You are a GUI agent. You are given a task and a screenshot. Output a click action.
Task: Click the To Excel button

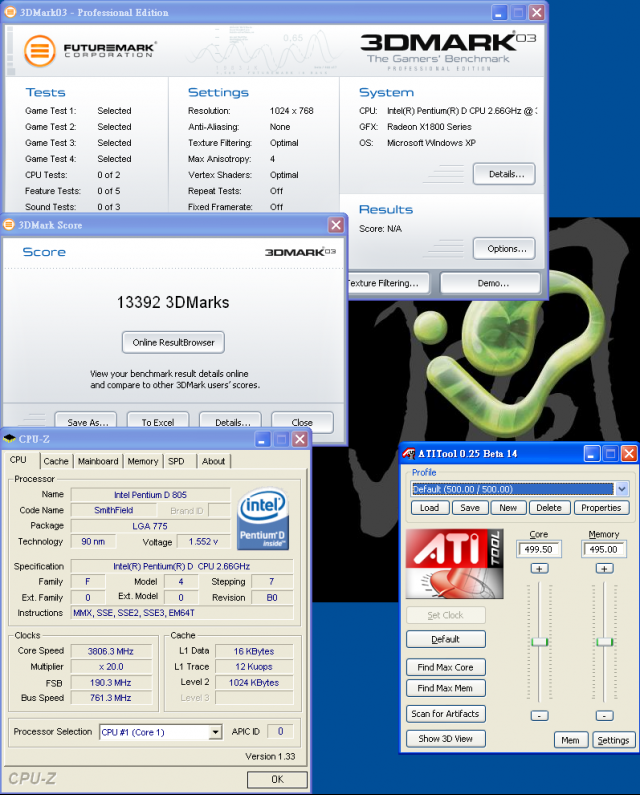pyautogui.click(x=158, y=422)
